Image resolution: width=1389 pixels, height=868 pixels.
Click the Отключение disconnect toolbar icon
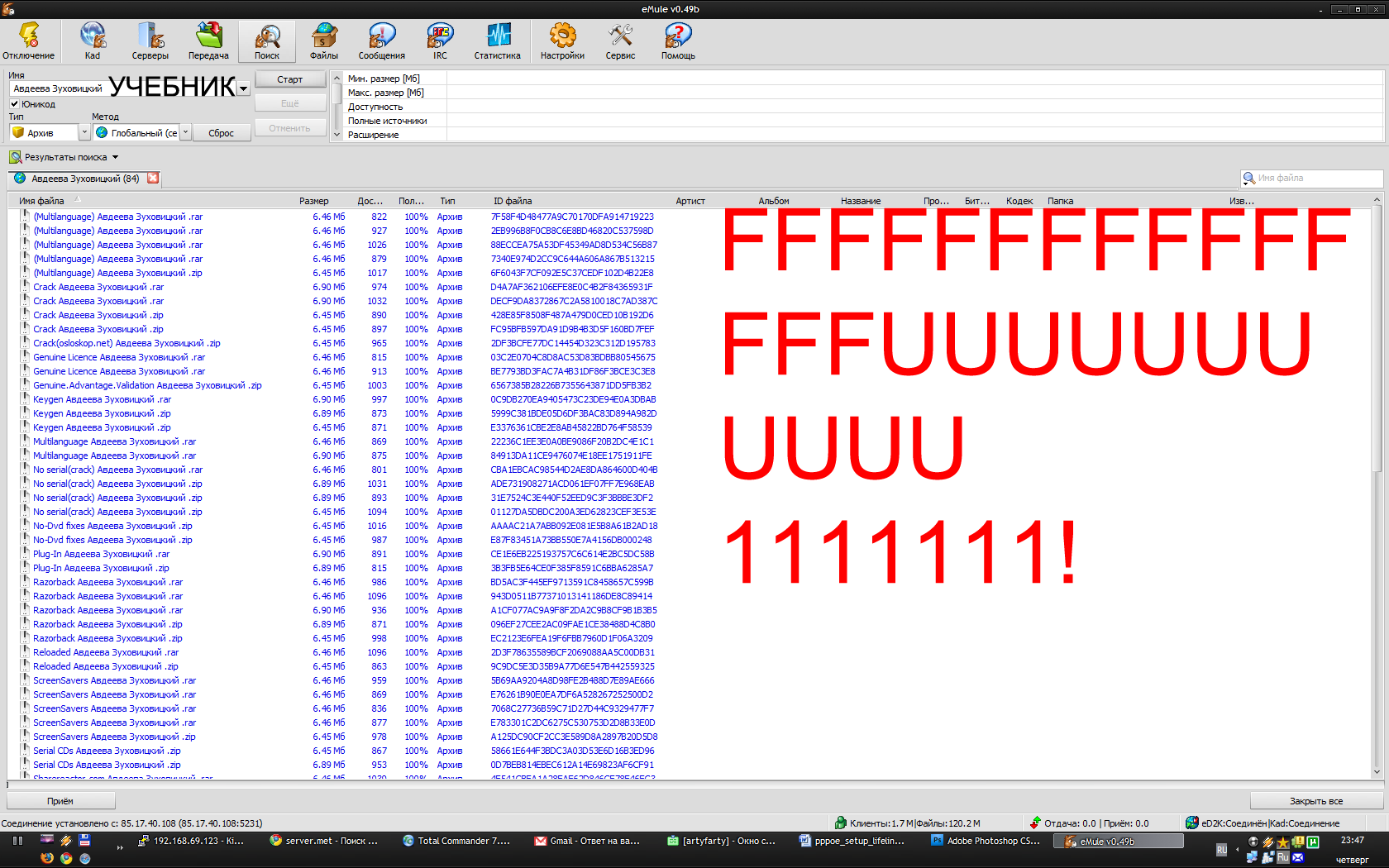point(28,41)
